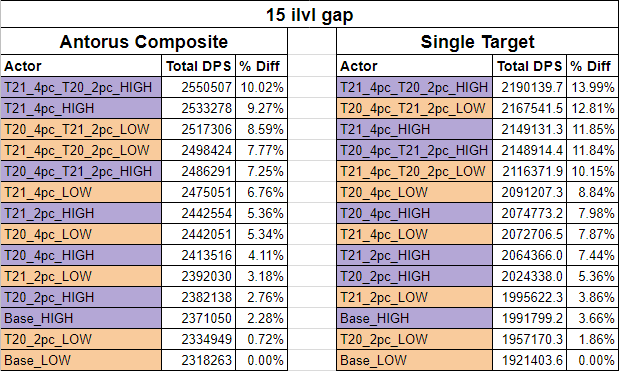Screen dimensions: 619x371
Task: Click orange T20_4pc_T21_2pc_LOW cell in Single Target
Action: (414, 108)
